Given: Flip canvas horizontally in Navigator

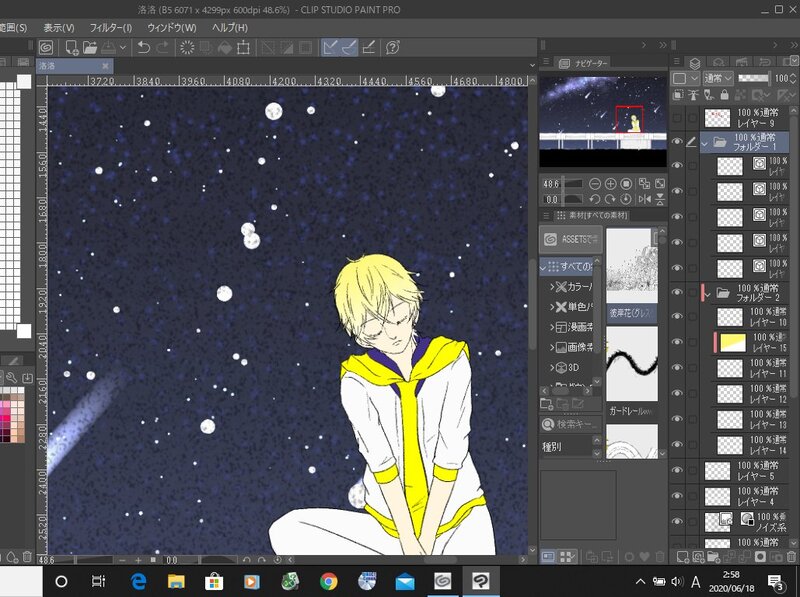Looking at the screenshot, I should coord(644,200).
